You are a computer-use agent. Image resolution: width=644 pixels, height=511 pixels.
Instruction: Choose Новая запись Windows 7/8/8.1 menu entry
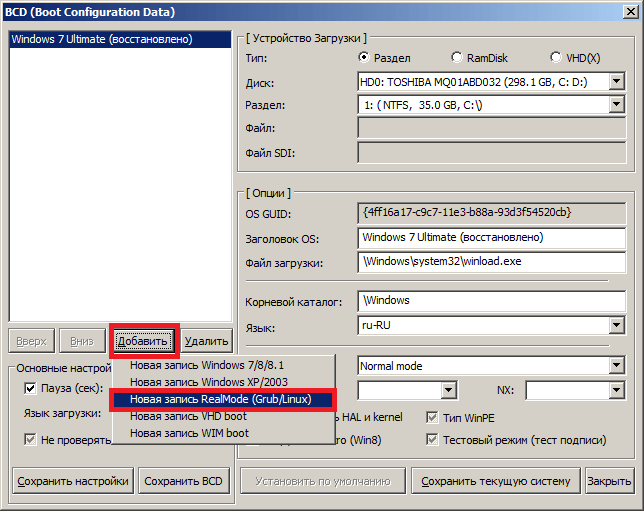(201, 365)
